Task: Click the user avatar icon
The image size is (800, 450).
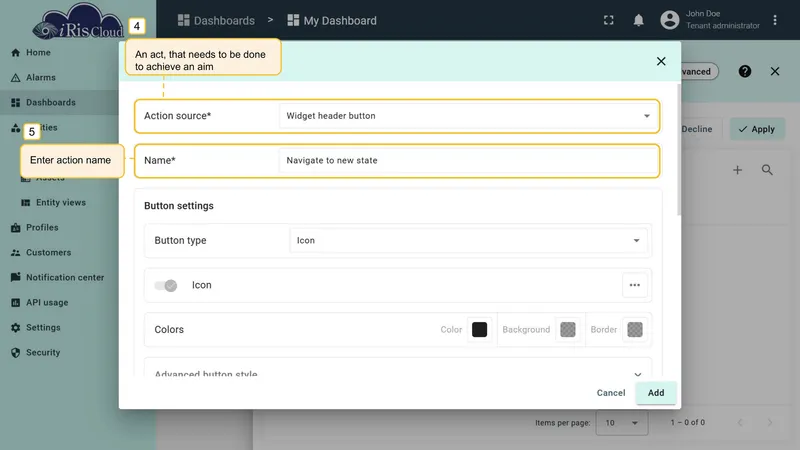Action: (669, 20)
